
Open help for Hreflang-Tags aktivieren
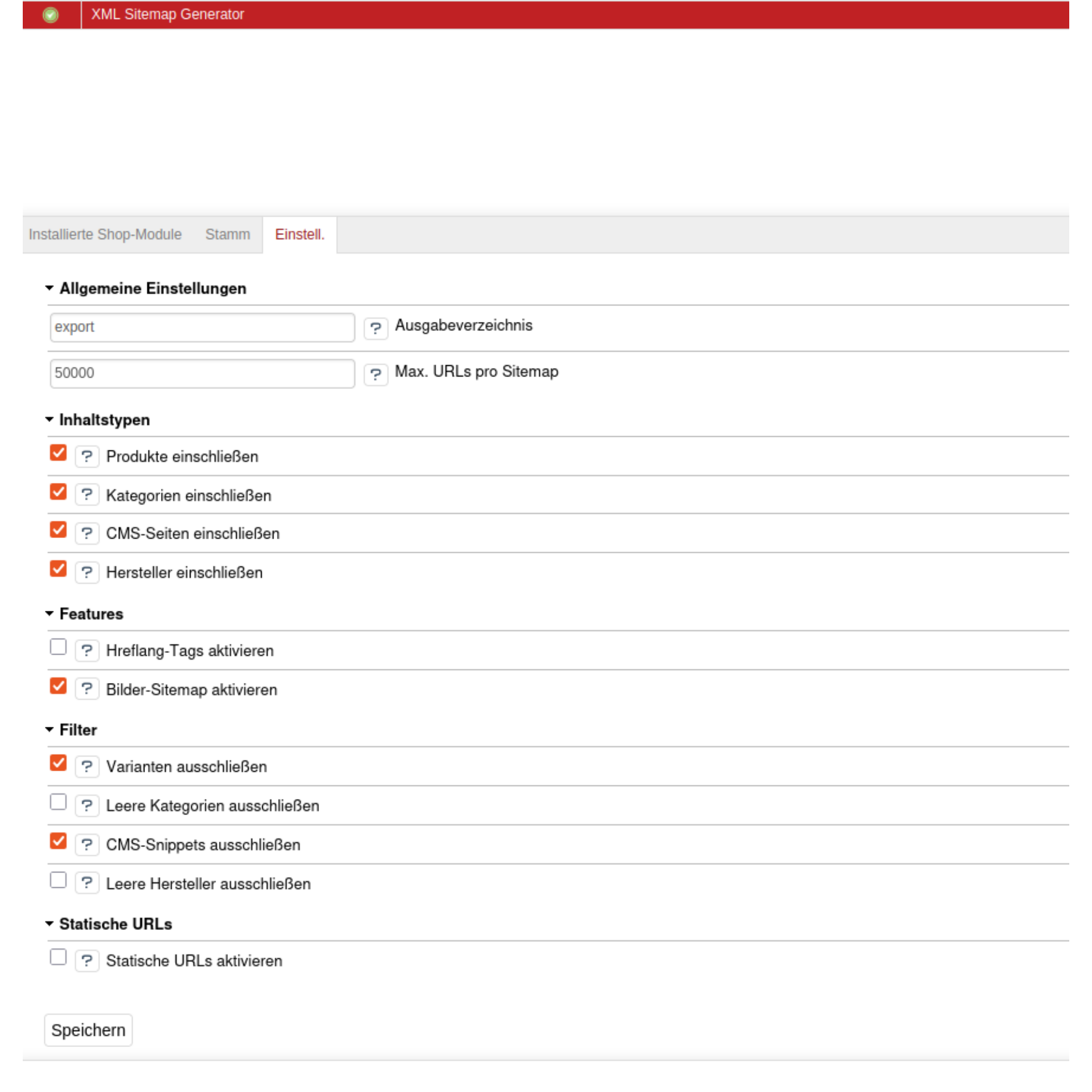87,652
